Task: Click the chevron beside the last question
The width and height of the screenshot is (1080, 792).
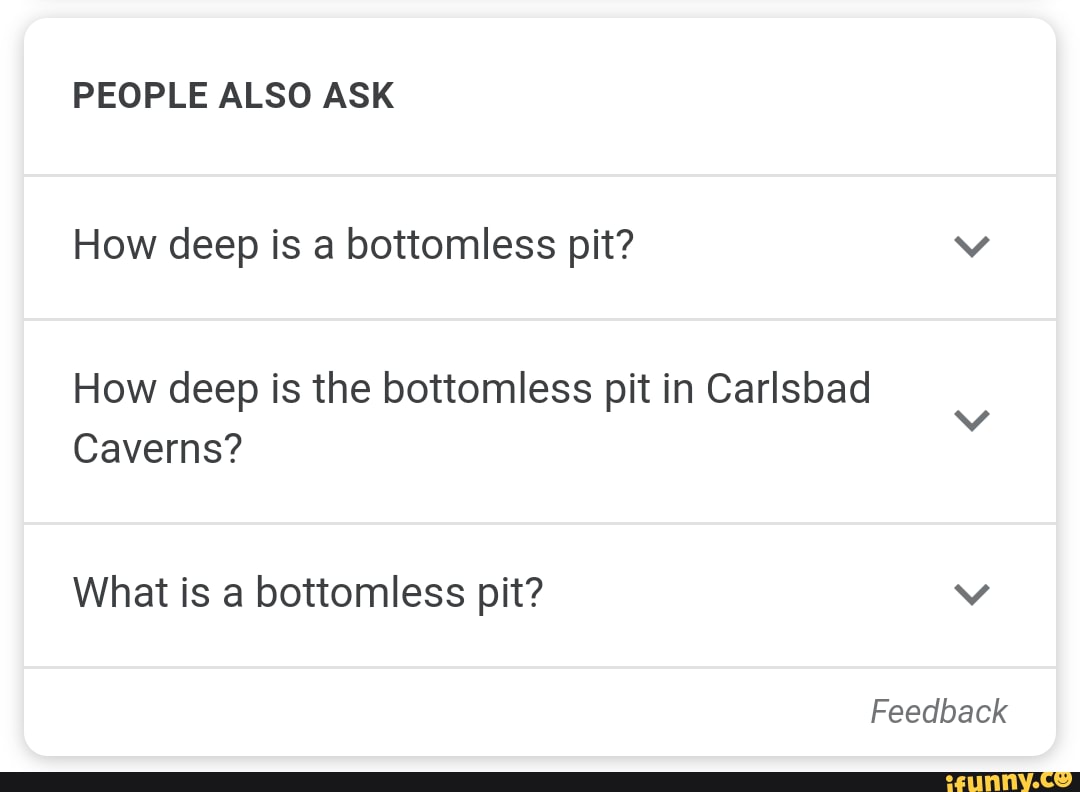Action: click(971, 594)
